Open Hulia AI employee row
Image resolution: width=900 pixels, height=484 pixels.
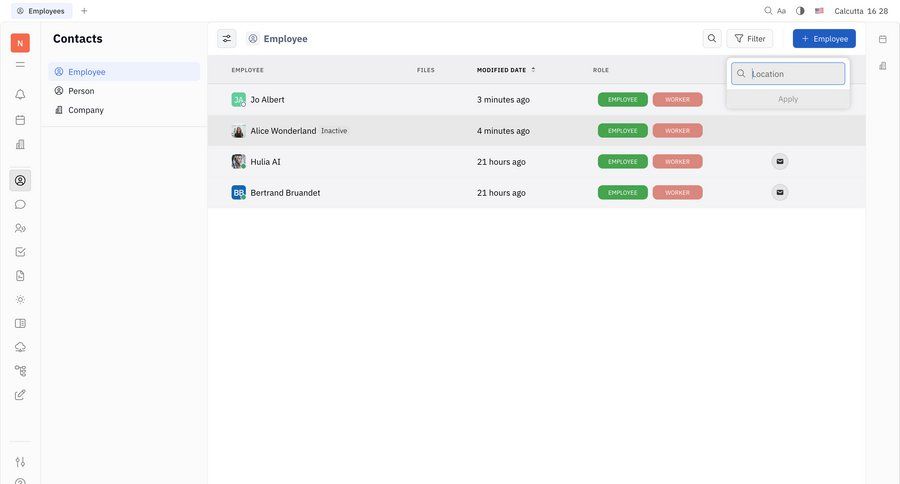537,161
